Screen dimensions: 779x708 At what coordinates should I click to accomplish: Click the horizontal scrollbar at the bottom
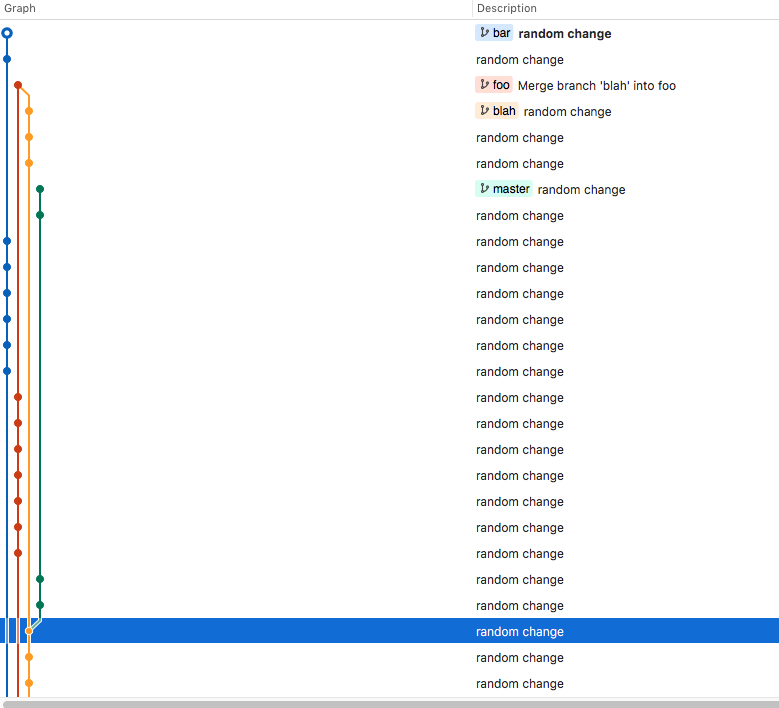pos(390,704)
